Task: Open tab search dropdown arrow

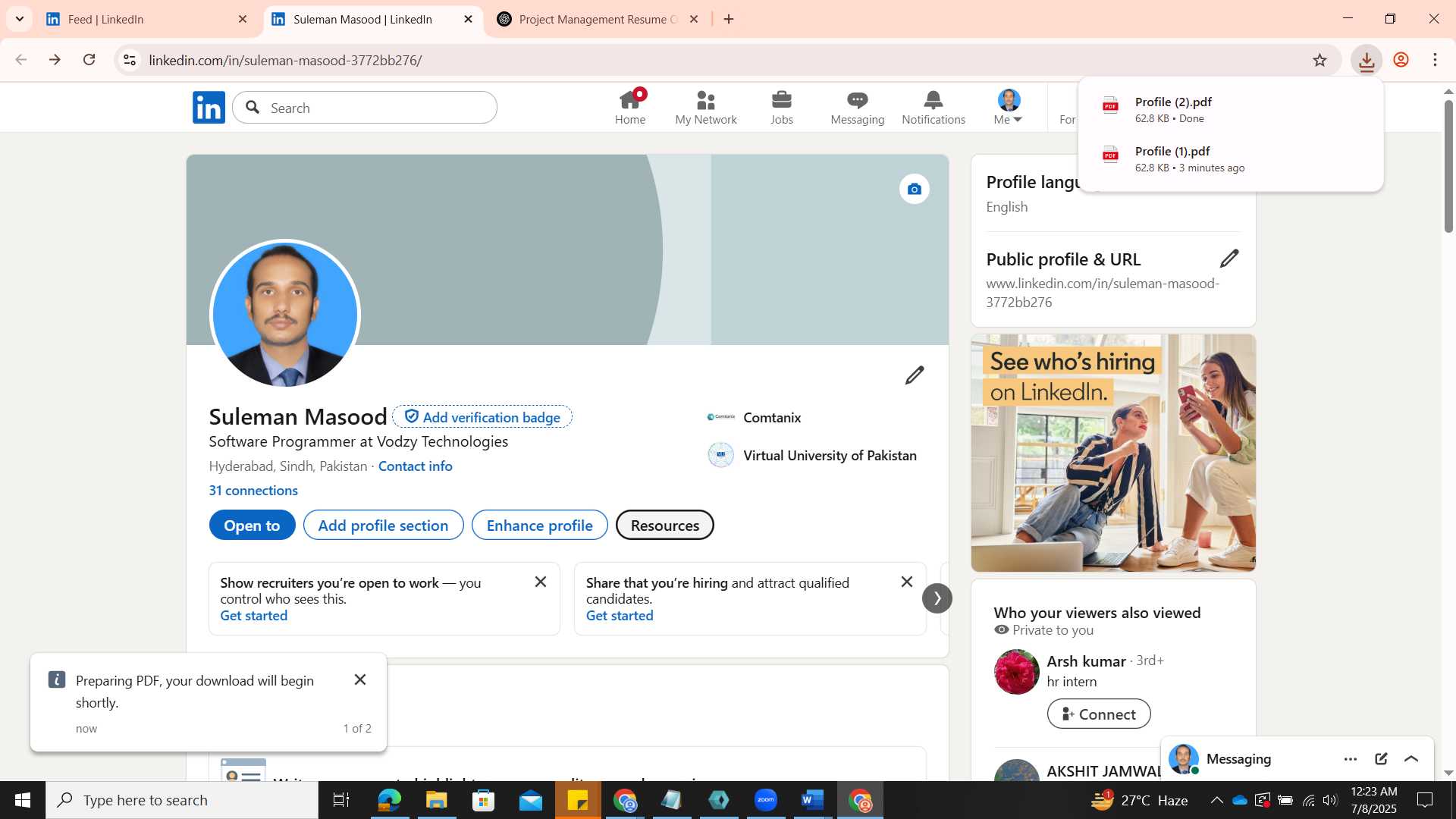Action: [20, 19]
